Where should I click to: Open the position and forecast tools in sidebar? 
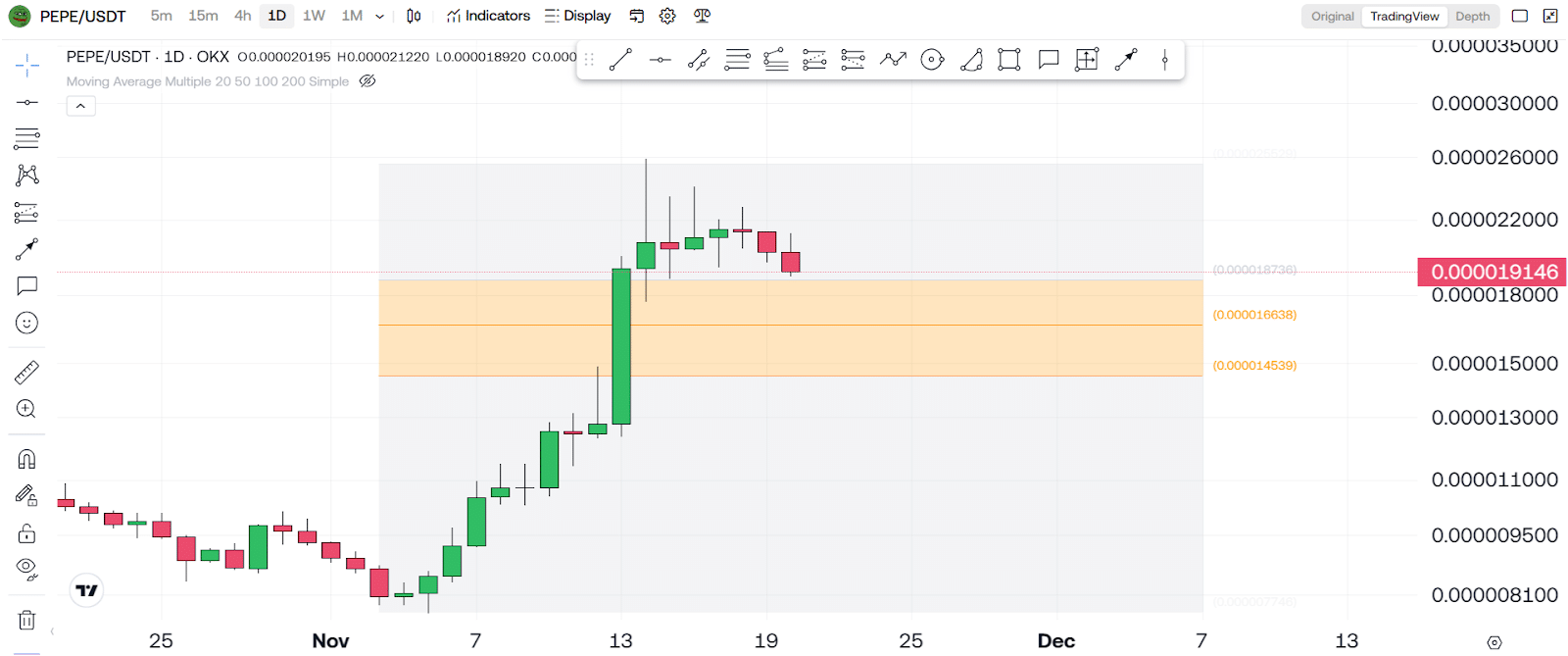(x=26, y=212)
